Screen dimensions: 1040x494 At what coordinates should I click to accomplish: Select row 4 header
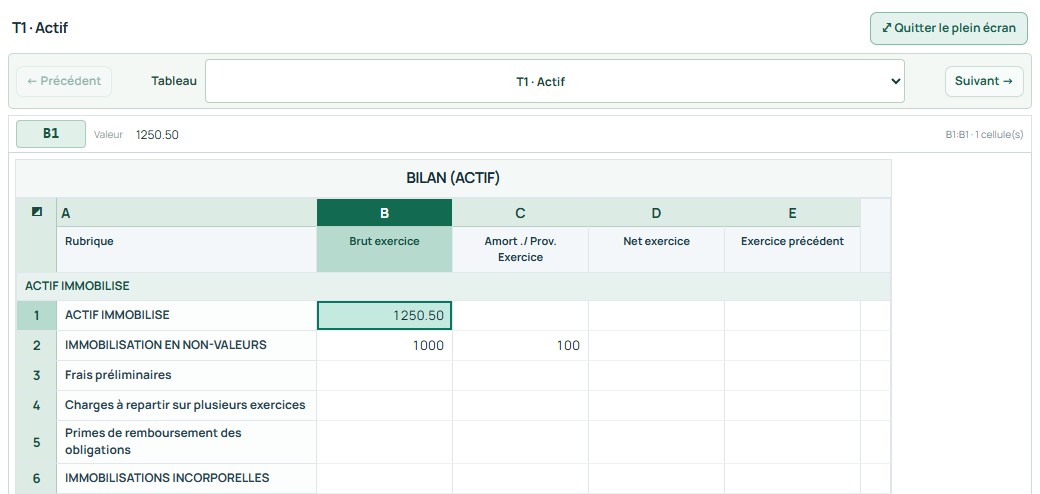pyautogui.click(x=36, y=405)
